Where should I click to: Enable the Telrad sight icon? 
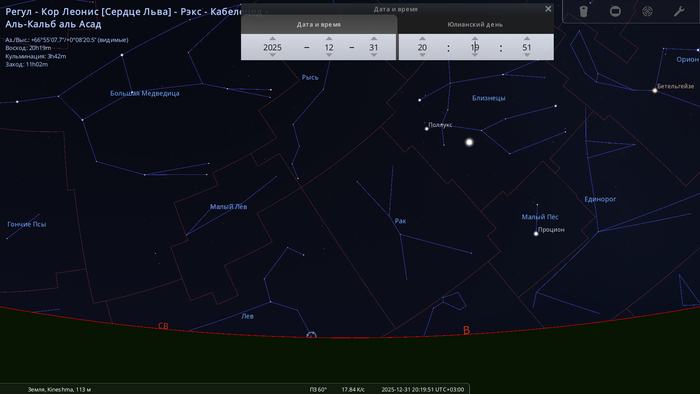pos(647,11)
